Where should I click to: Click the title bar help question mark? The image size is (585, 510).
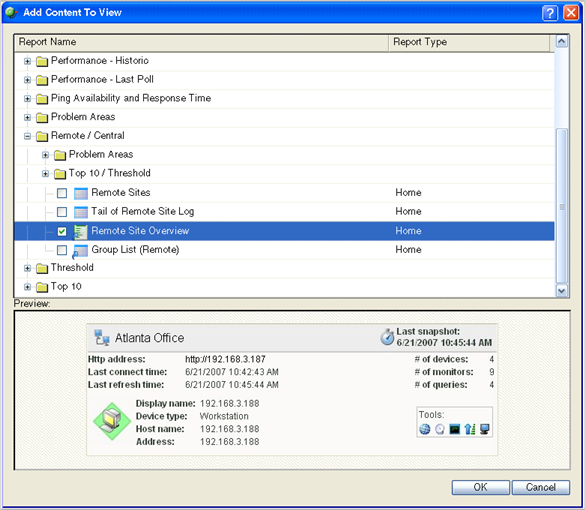pos(550,13)
